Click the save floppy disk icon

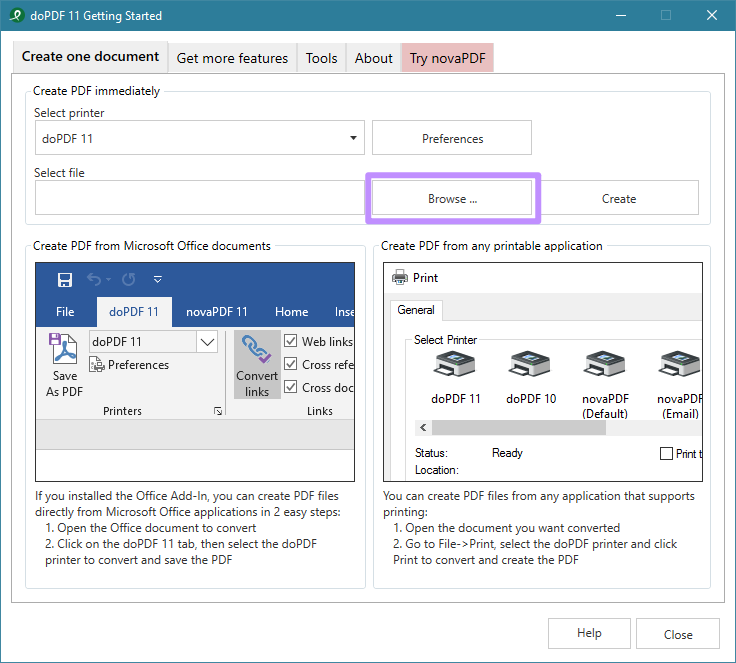[x=65, y=280]
